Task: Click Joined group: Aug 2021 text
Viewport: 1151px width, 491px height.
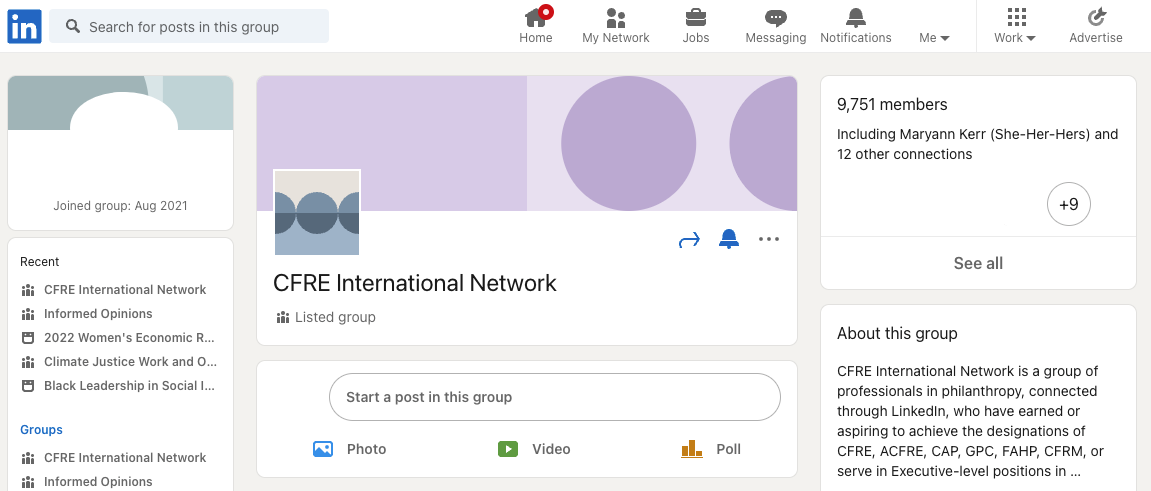Action: point(120,206)
